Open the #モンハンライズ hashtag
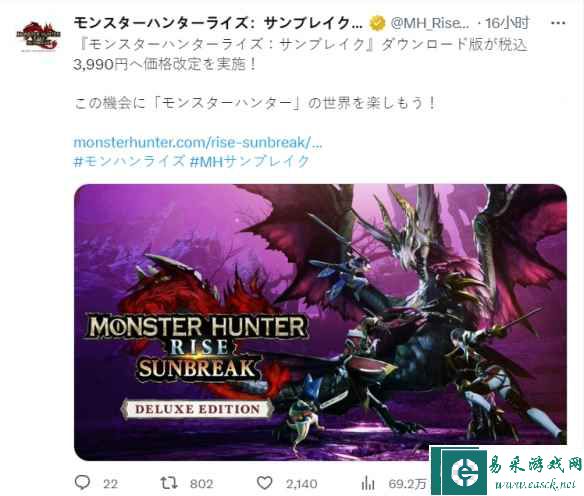 click(129, 161)
